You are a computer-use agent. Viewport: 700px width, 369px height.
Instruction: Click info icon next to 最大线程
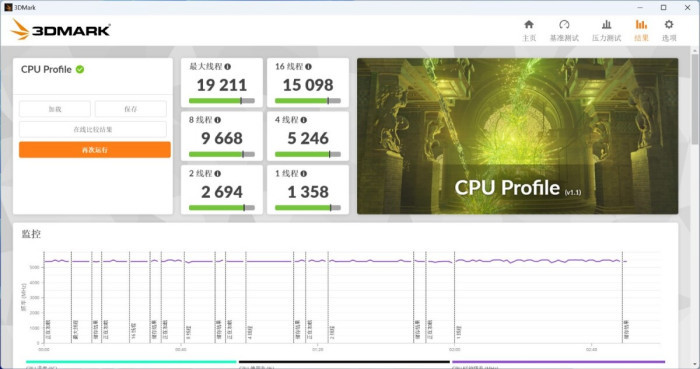click(x=228, y=66)
